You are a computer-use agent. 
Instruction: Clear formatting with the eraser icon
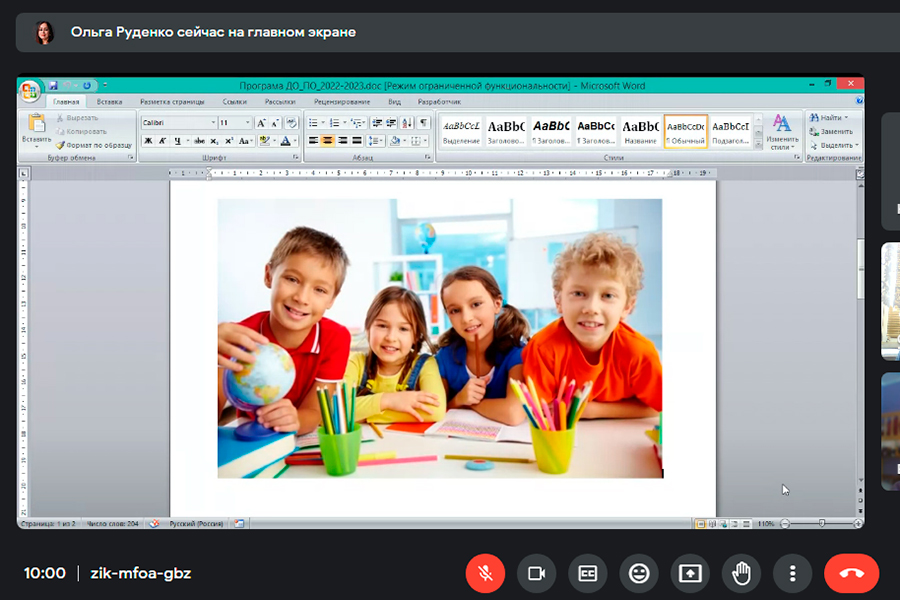pyautogui.click(x=292, y=122)
